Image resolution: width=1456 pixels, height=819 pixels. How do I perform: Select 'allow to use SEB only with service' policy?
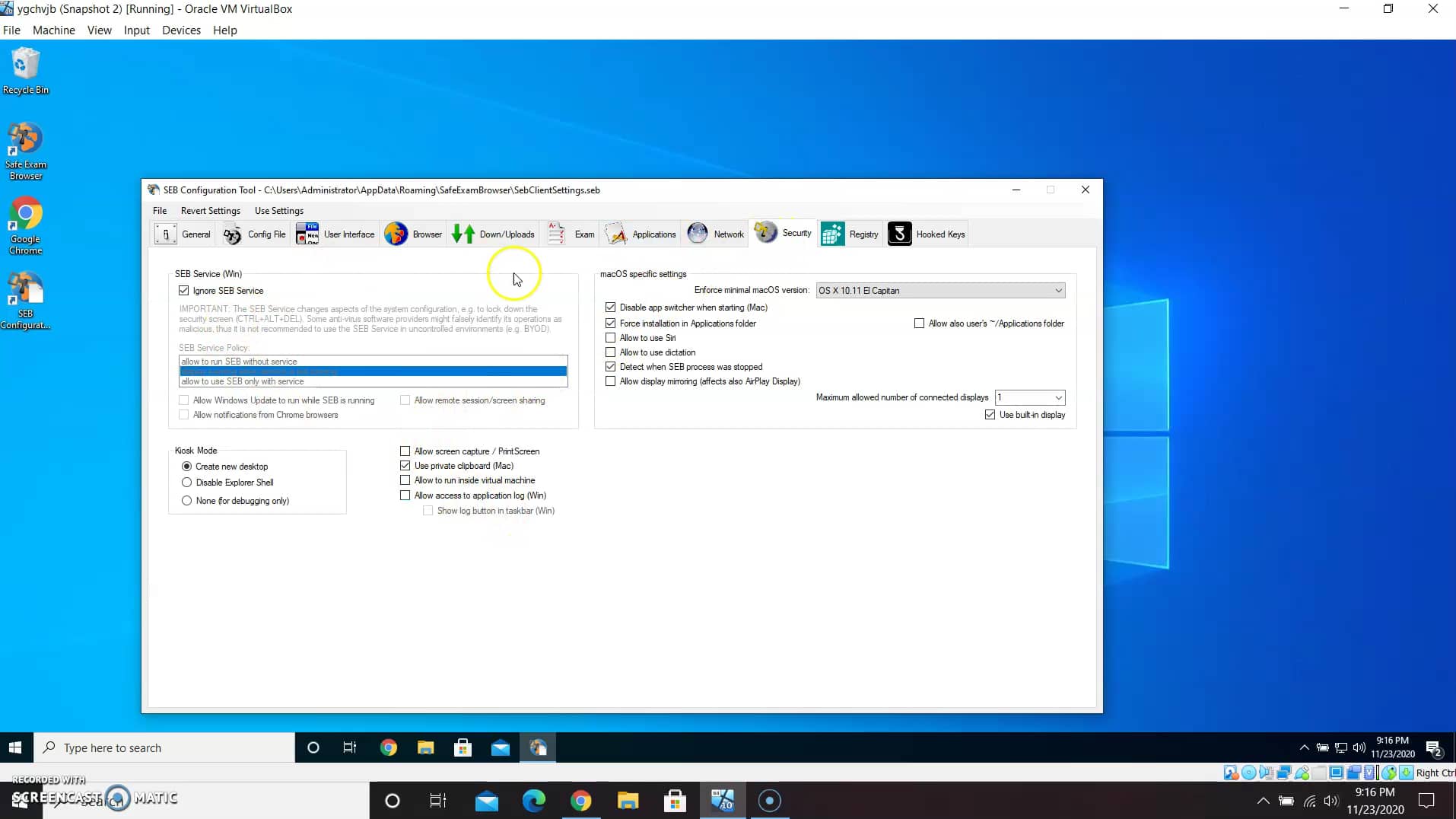point(242,381)
